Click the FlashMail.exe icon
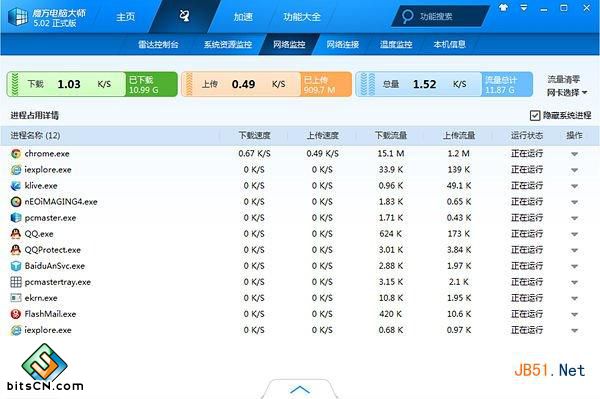The image size is (600, 399). [16, 314]
